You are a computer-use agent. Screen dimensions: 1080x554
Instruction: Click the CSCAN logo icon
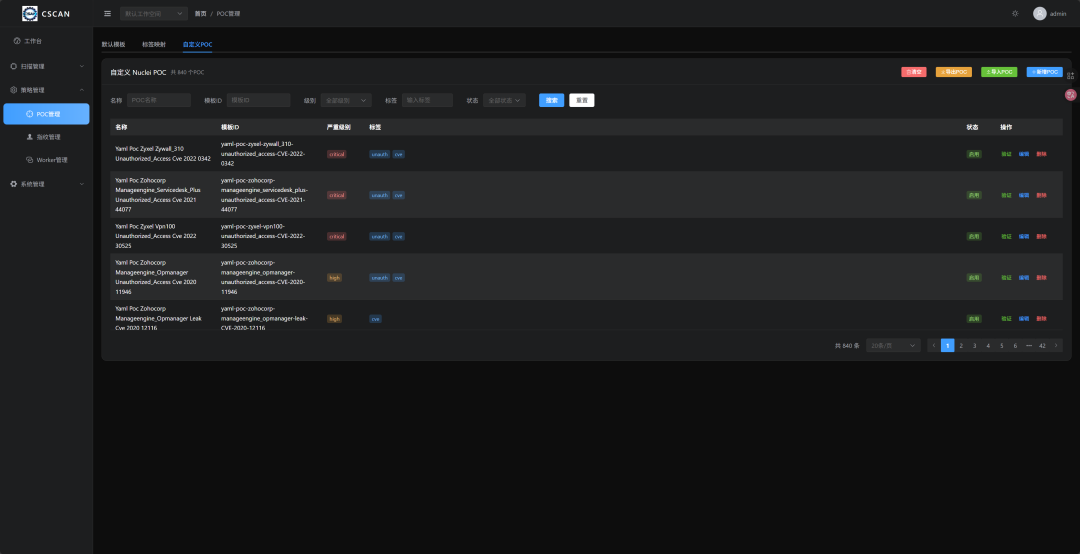click(30, 13)
